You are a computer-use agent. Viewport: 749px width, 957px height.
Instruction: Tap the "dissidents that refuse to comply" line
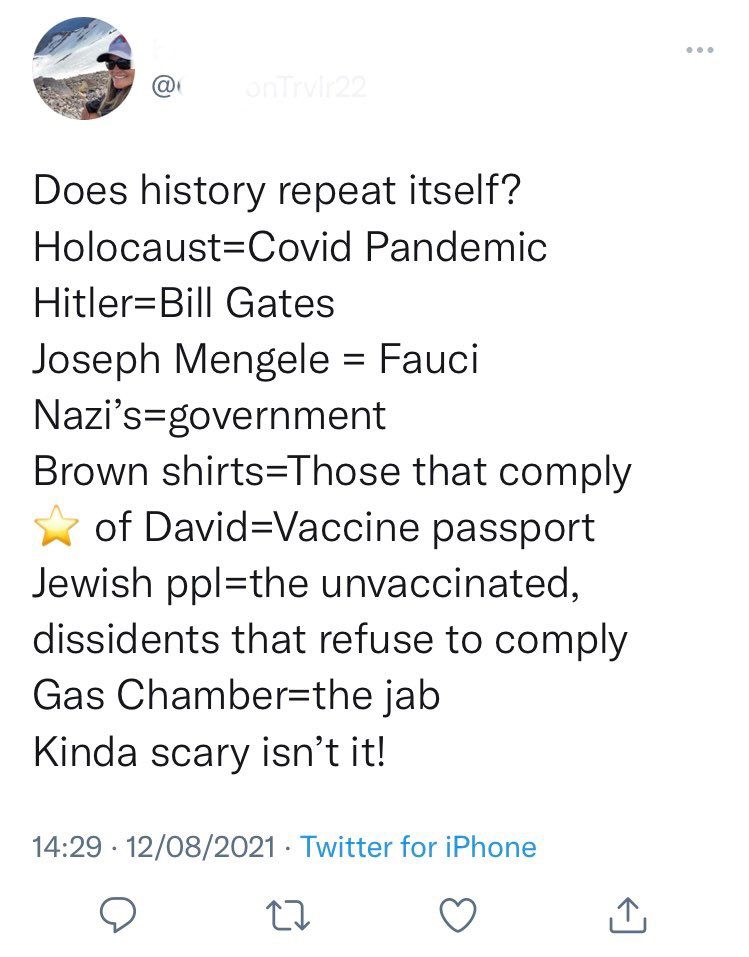[x=330, y=640]
